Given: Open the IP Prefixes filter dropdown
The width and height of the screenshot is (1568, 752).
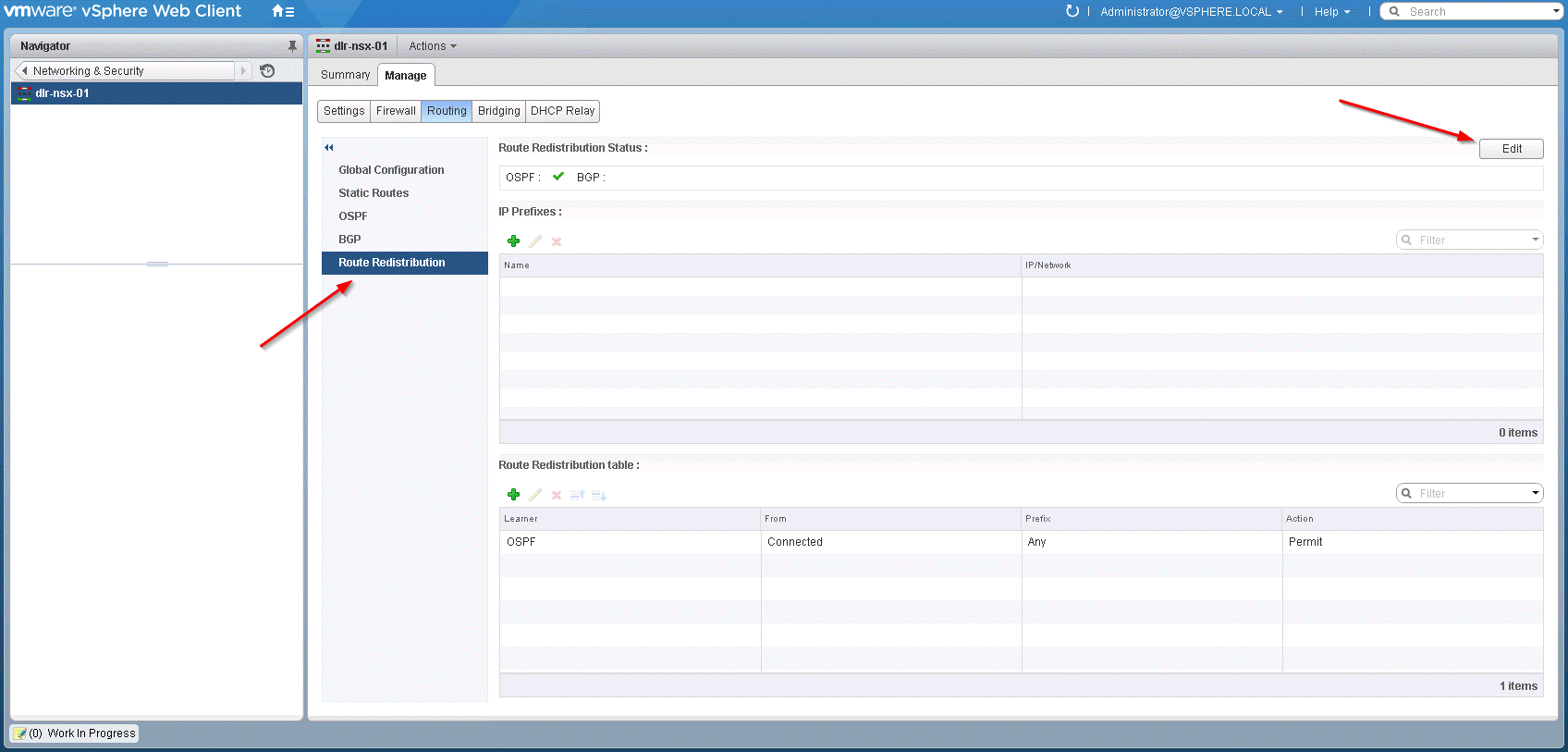Looking at the screenshot, I should tap(1535, 240).
